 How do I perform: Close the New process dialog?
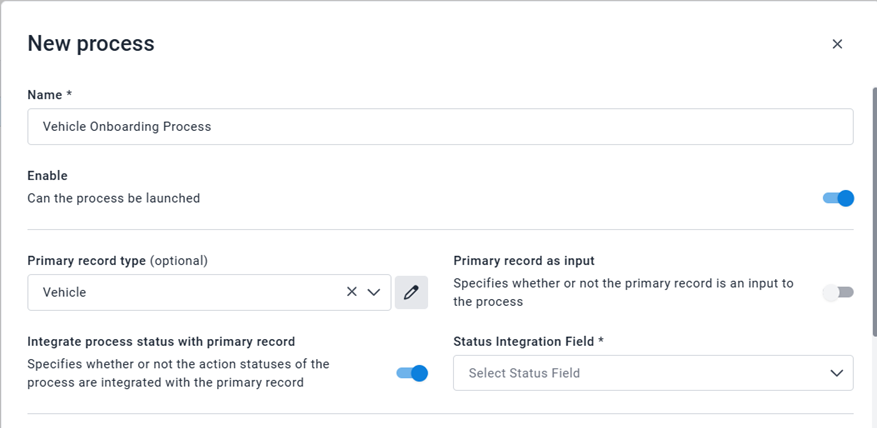837,44
